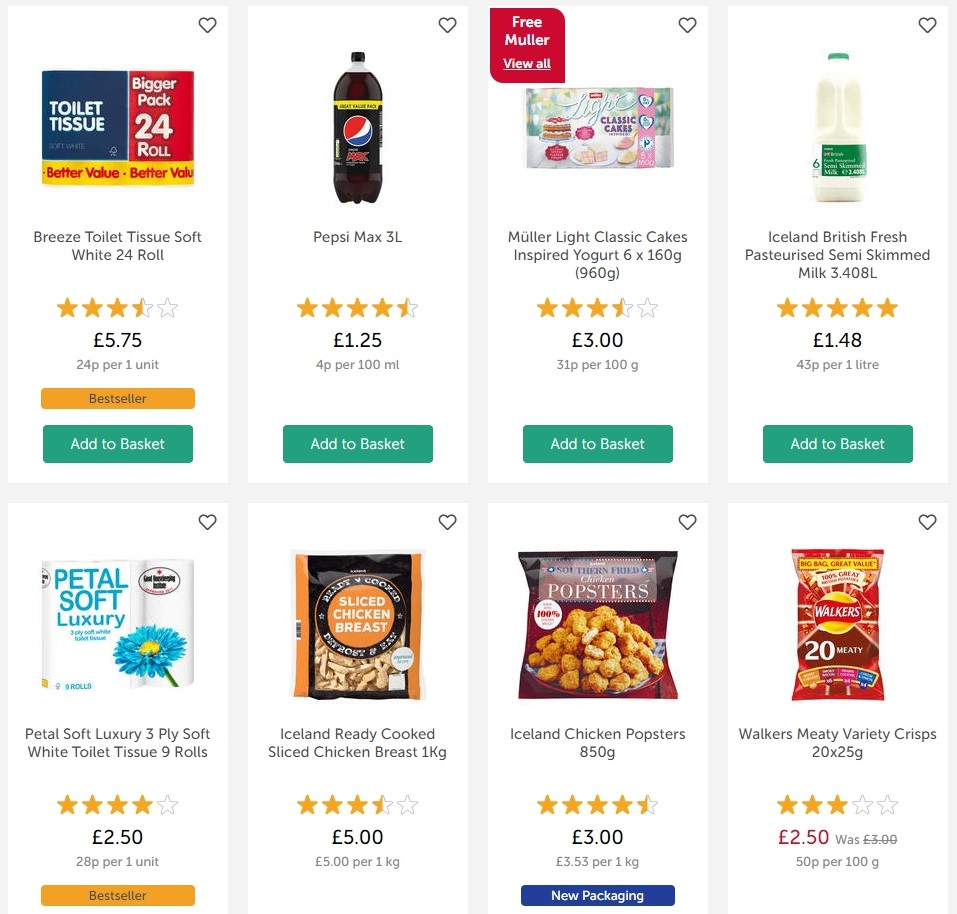Viewport: 957px width, 914px height.
Task: Select the heart icon on Iceland Chicken Popsters
Action: pyautogui.click(x=687, y=522)
